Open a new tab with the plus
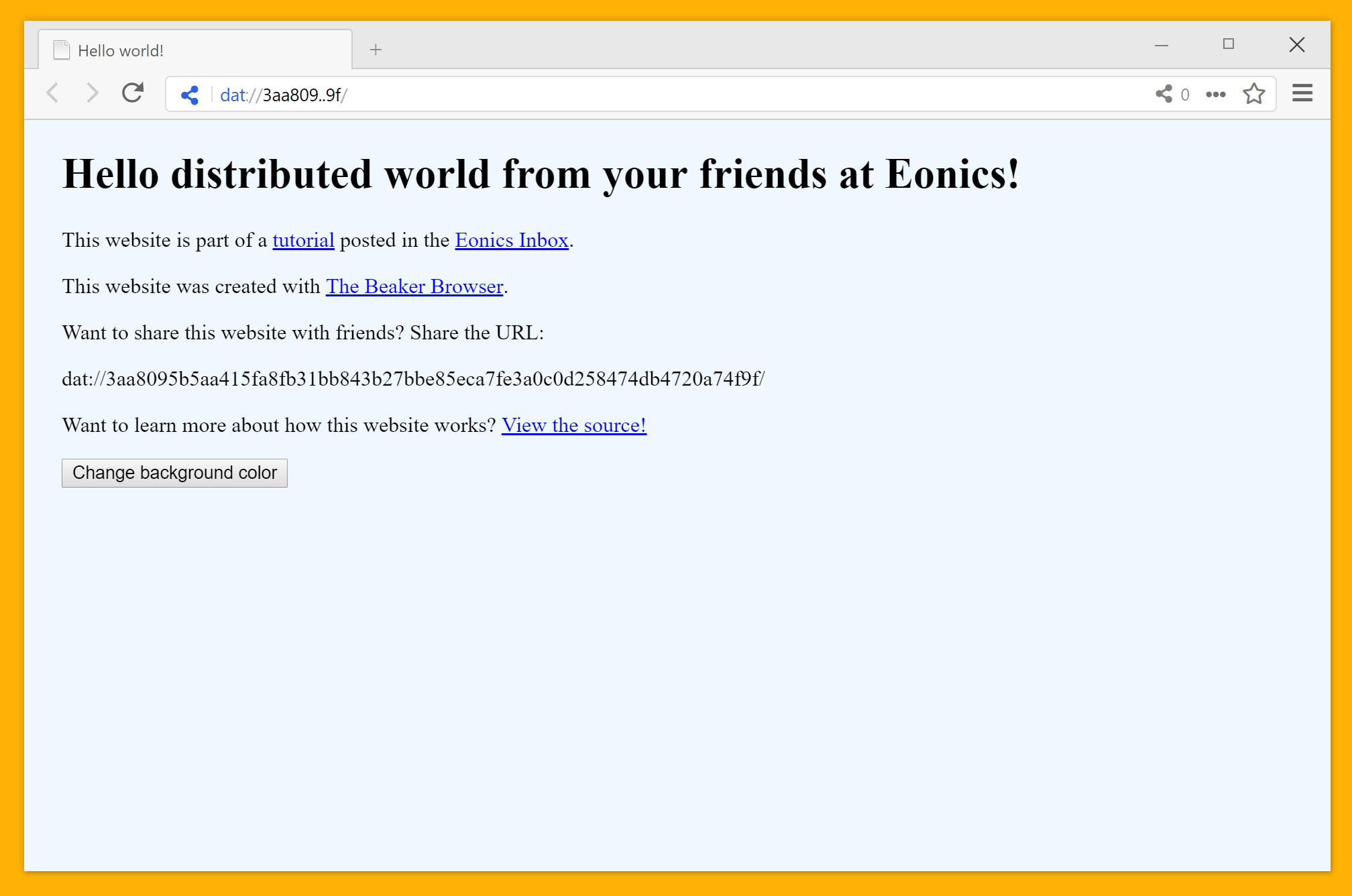The image size is (1352, 896). pos(376,49)
